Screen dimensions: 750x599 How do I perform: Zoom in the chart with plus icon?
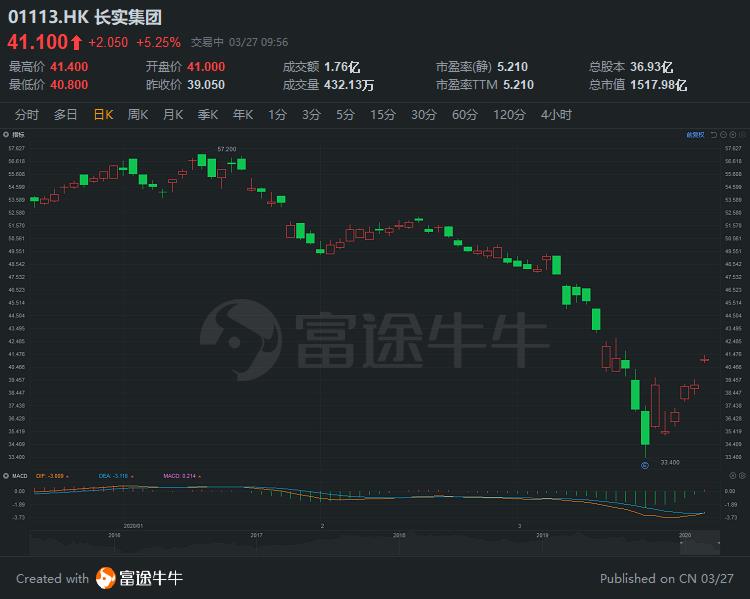pos(733,135)
